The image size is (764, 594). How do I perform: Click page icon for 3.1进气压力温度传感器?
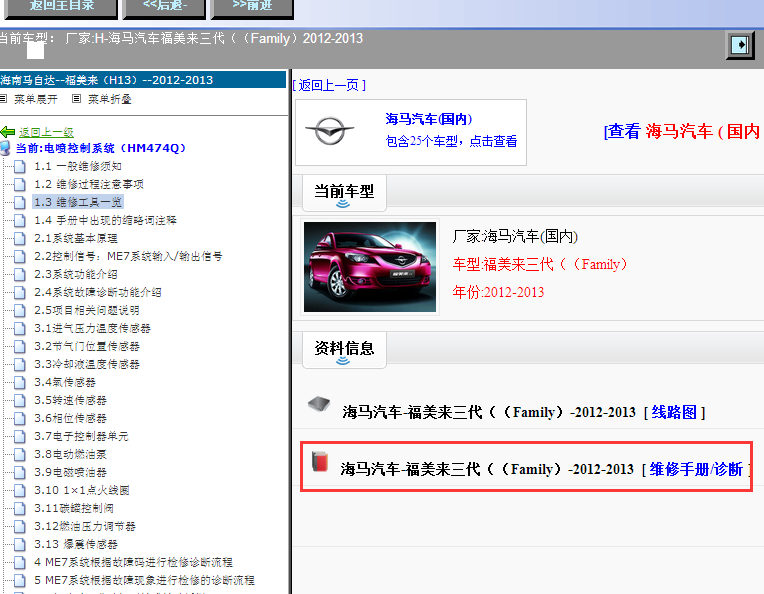[x=20, y=329]
